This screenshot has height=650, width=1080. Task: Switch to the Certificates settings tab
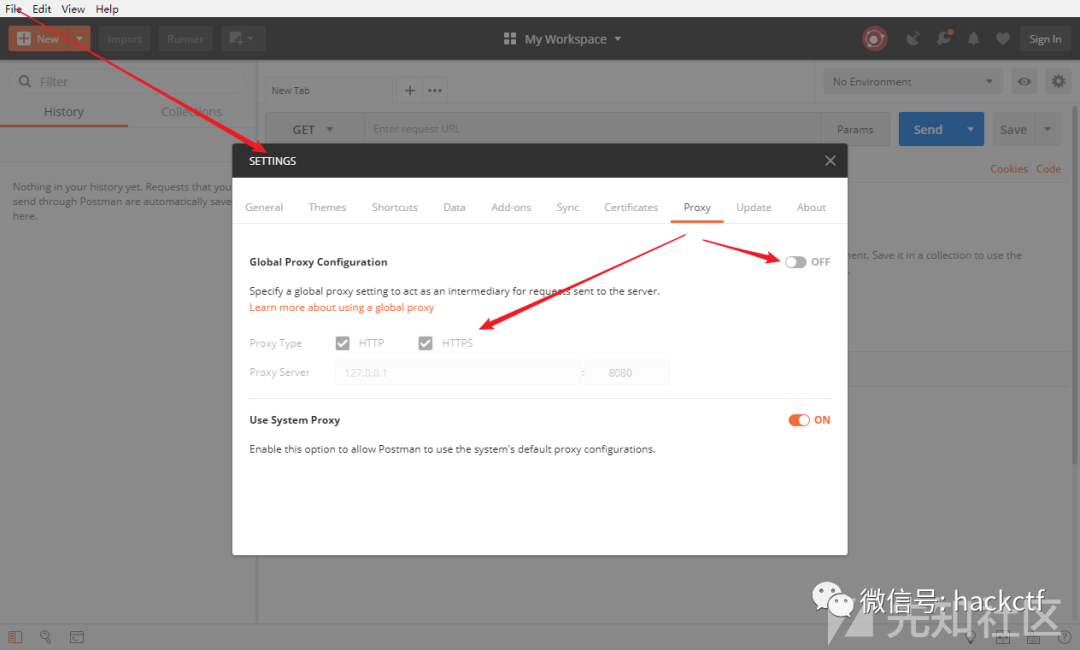[x=631, y=207]
